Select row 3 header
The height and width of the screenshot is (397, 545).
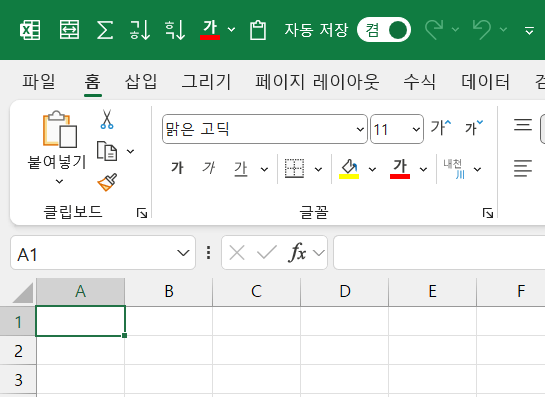[18, 380]
